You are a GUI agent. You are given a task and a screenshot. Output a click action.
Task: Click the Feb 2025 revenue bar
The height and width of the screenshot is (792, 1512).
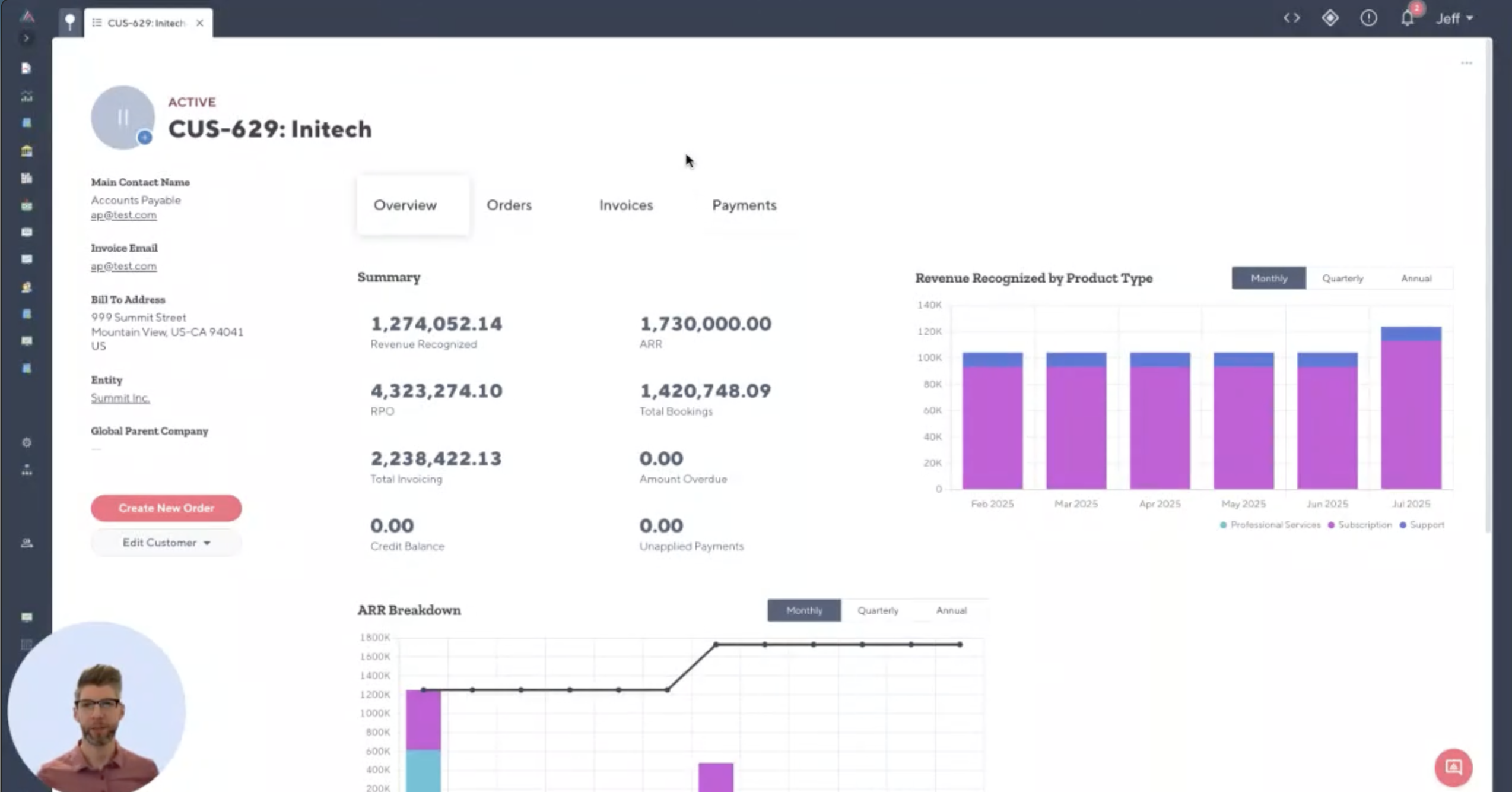tap(992, 421)
